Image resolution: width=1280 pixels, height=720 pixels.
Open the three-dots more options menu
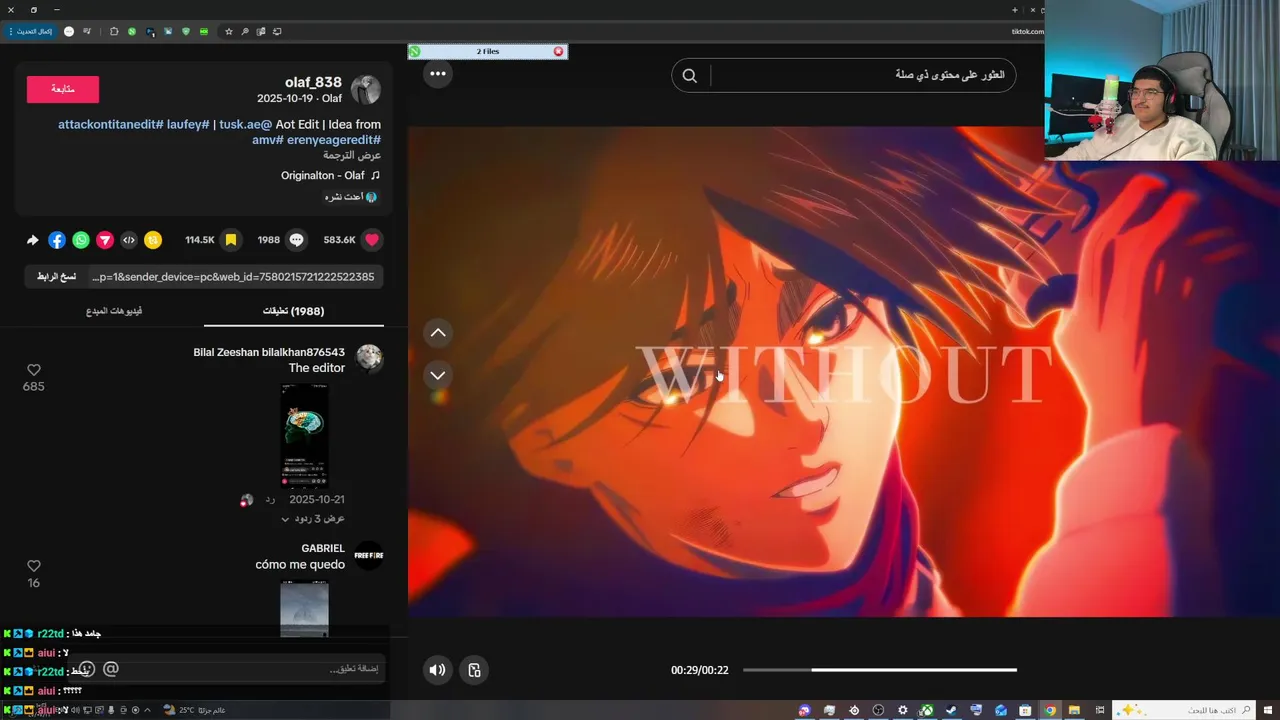point(438,73)
